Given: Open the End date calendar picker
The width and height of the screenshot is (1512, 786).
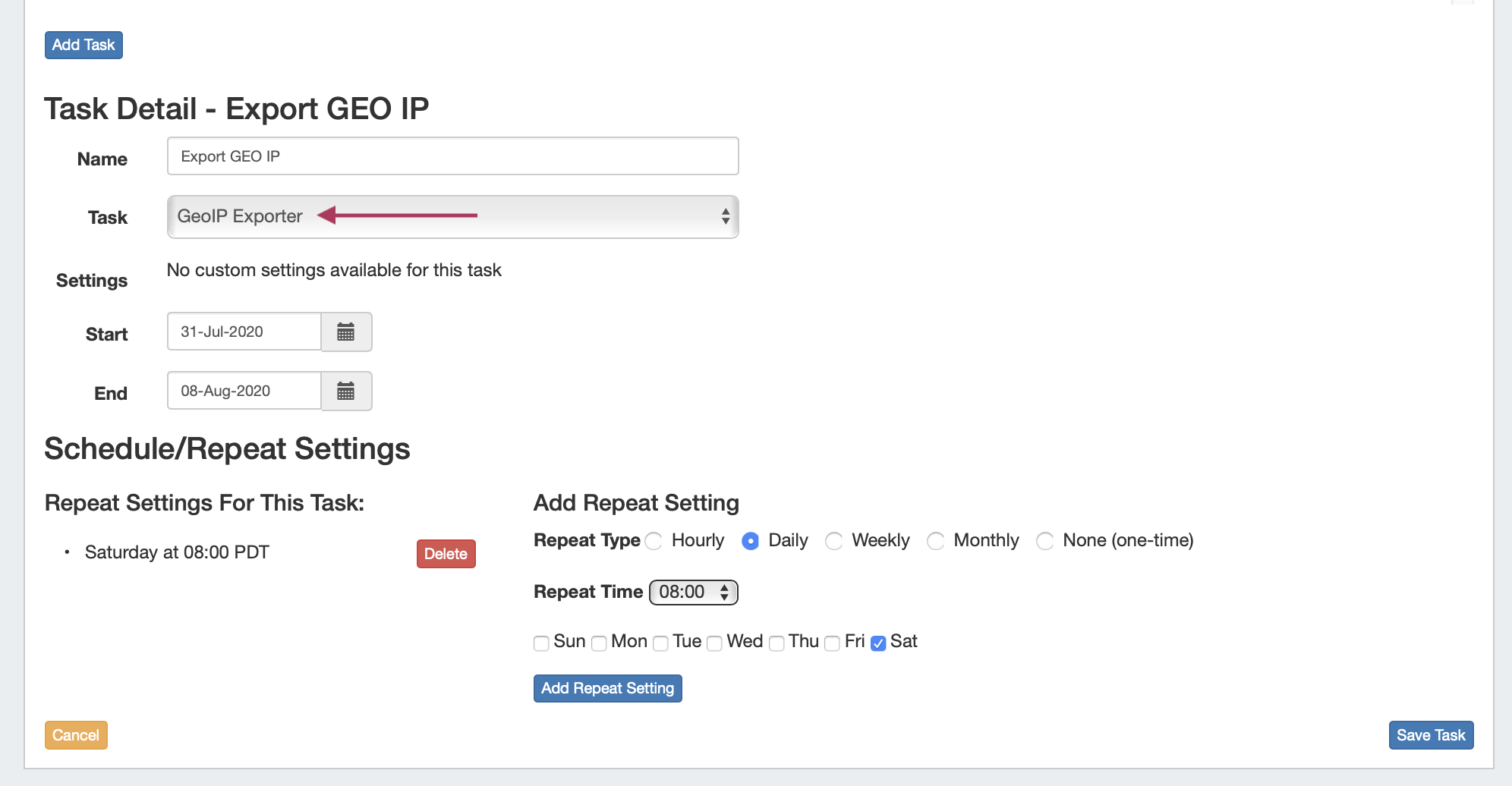Looking at the screenshot, I should point(346,391).
